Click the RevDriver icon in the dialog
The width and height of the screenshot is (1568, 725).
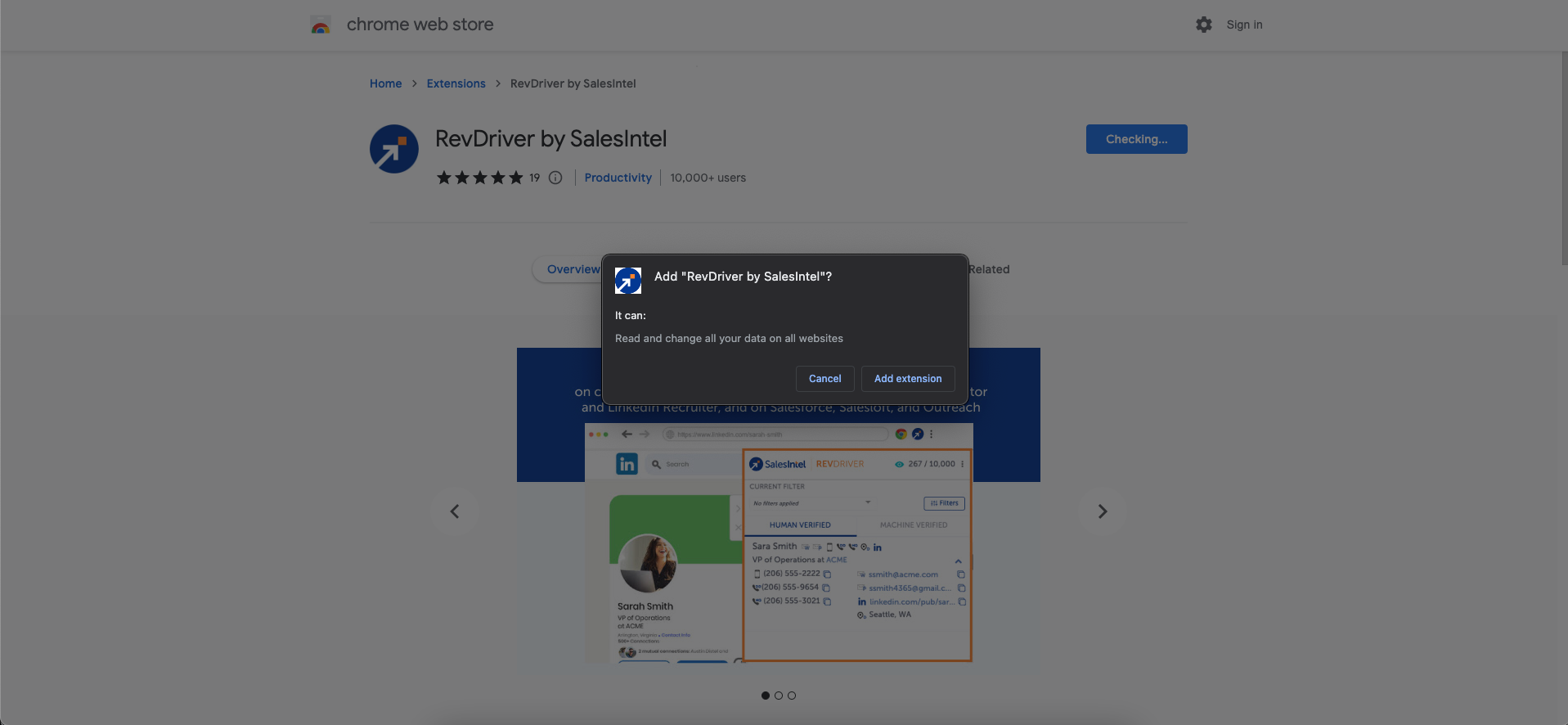coord(628,281)
